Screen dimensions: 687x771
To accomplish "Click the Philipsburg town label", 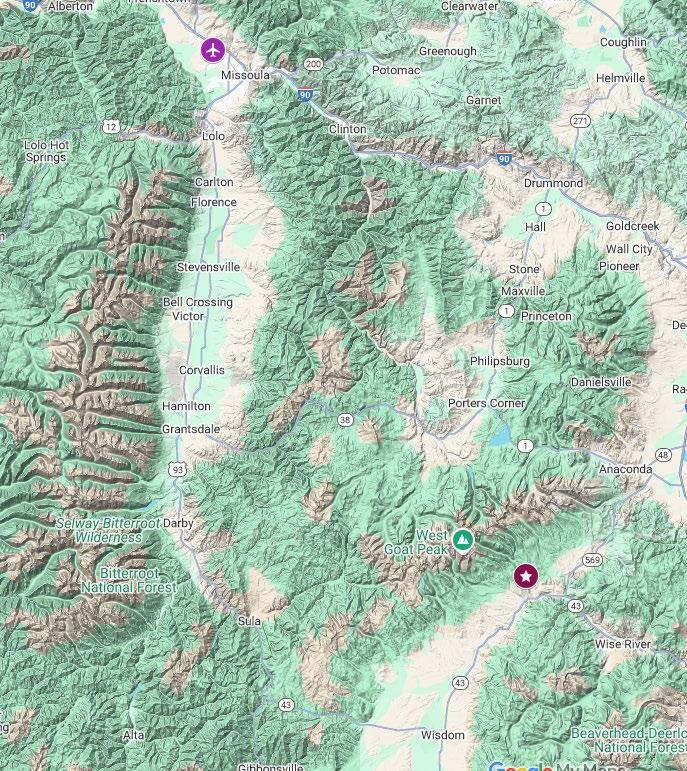I will 500,361.
